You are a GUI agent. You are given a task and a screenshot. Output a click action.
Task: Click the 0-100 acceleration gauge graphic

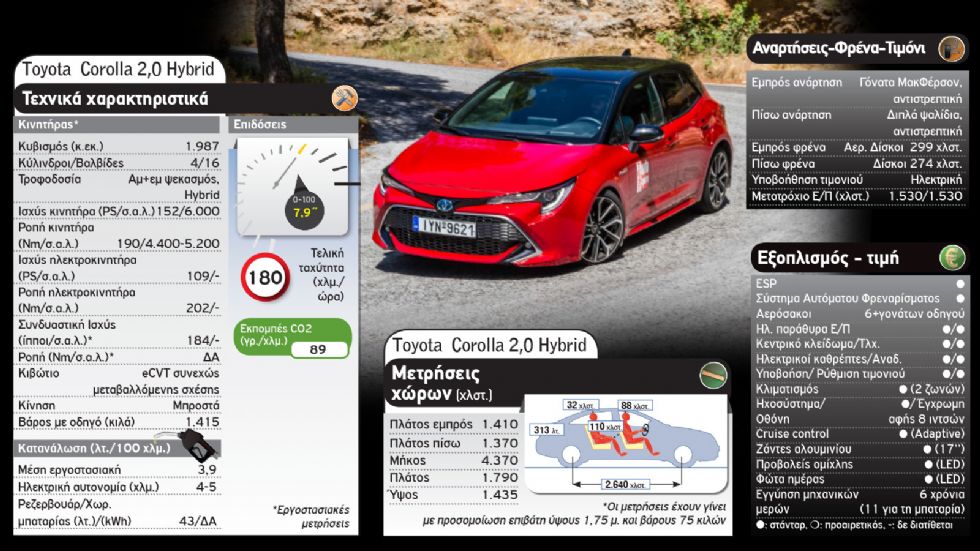[x=292, y=186]
